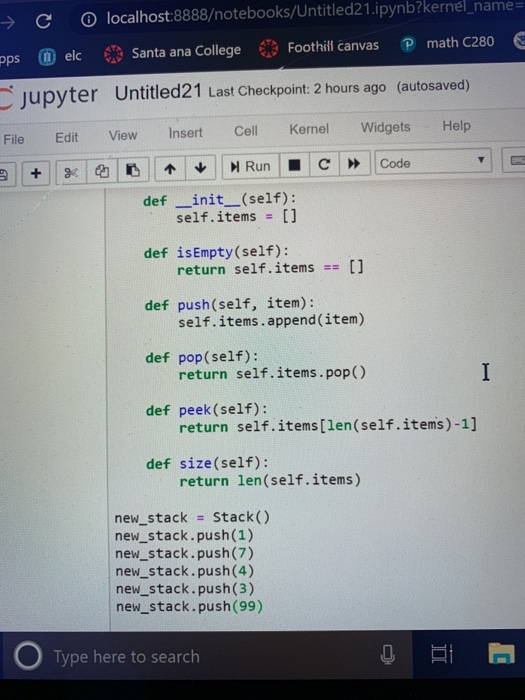The width and height of the screenshot is (525, 700).
Task: Click the taskbar microphone icon
Action: tap(388, 655)
